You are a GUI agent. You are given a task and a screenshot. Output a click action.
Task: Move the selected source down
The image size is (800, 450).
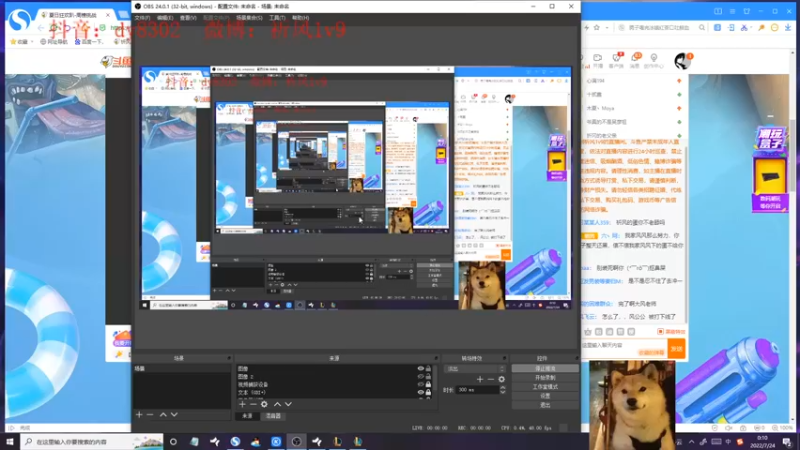pyautogui.click(x=288, y=404)
